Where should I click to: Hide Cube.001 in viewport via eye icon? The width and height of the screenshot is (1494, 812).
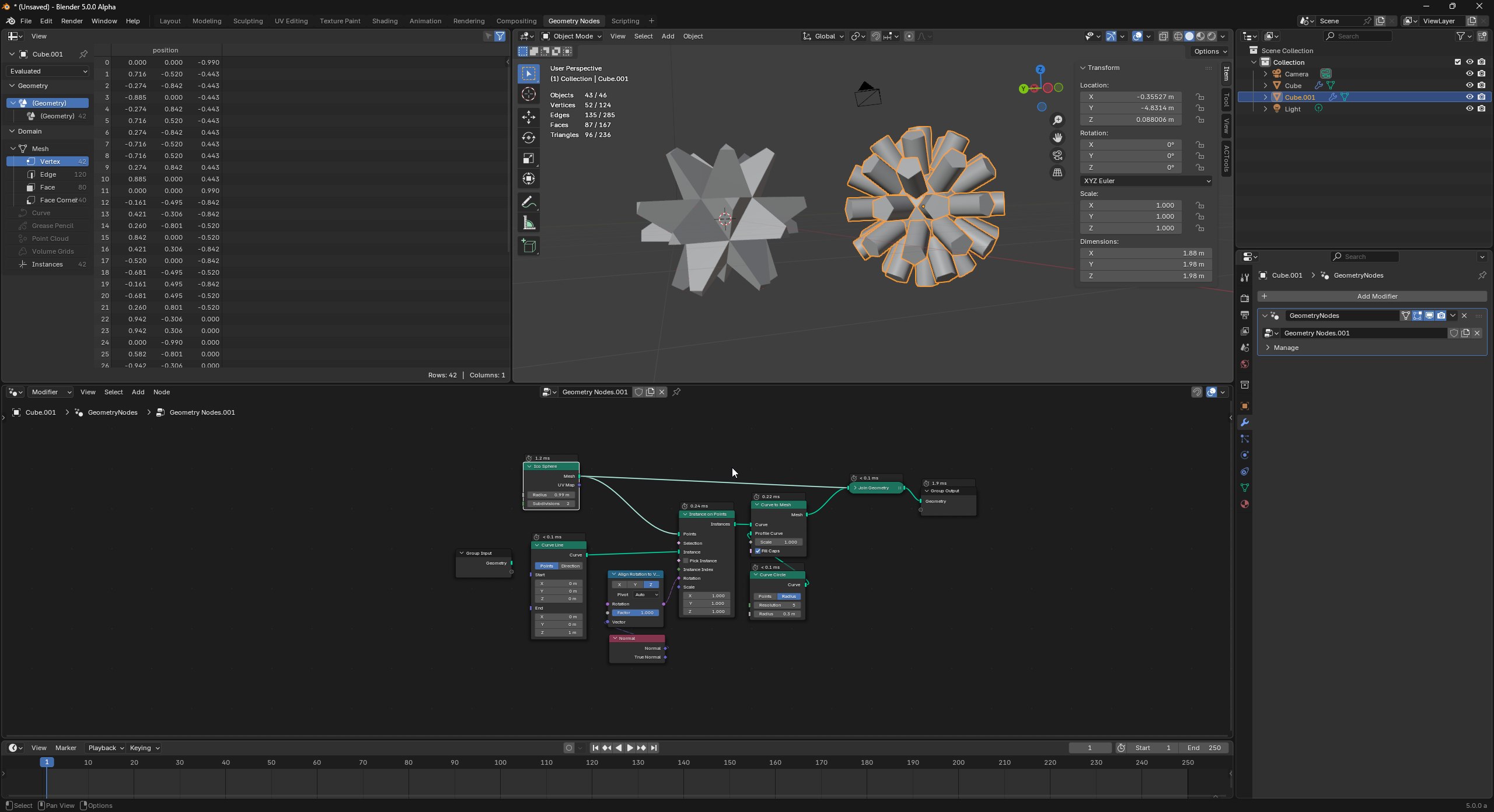point(1469,97)
